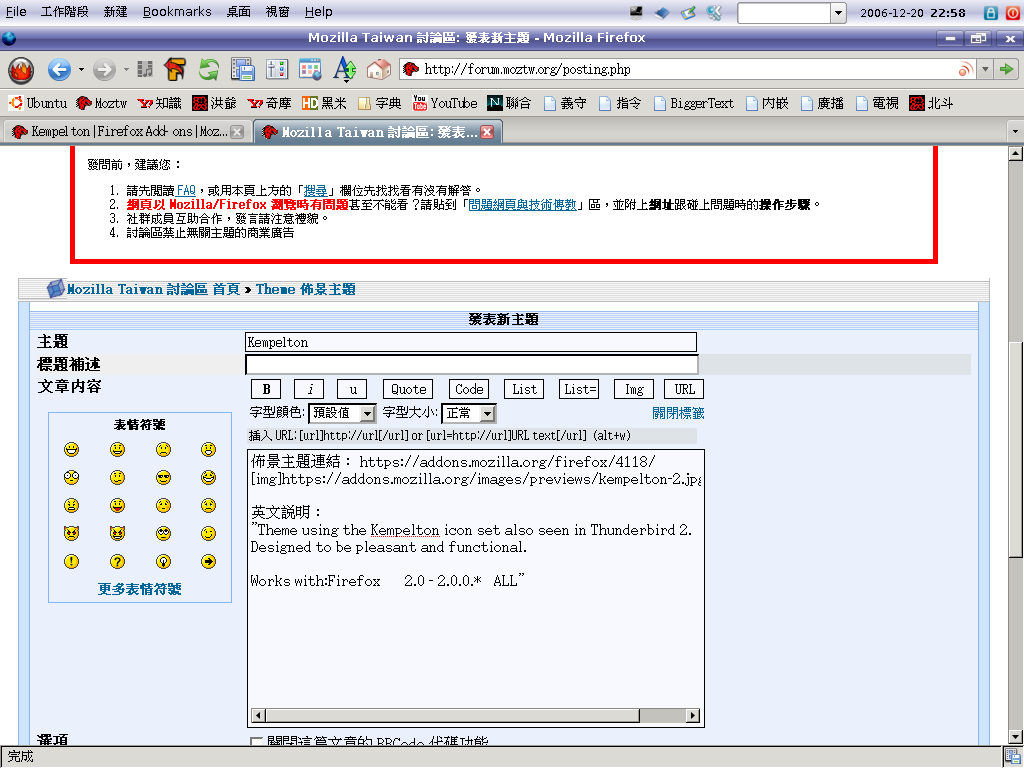The width and height of the screenshot is (1024, 768).
Task: Click the empty 標題補述 input field
Action: (472, 364)
